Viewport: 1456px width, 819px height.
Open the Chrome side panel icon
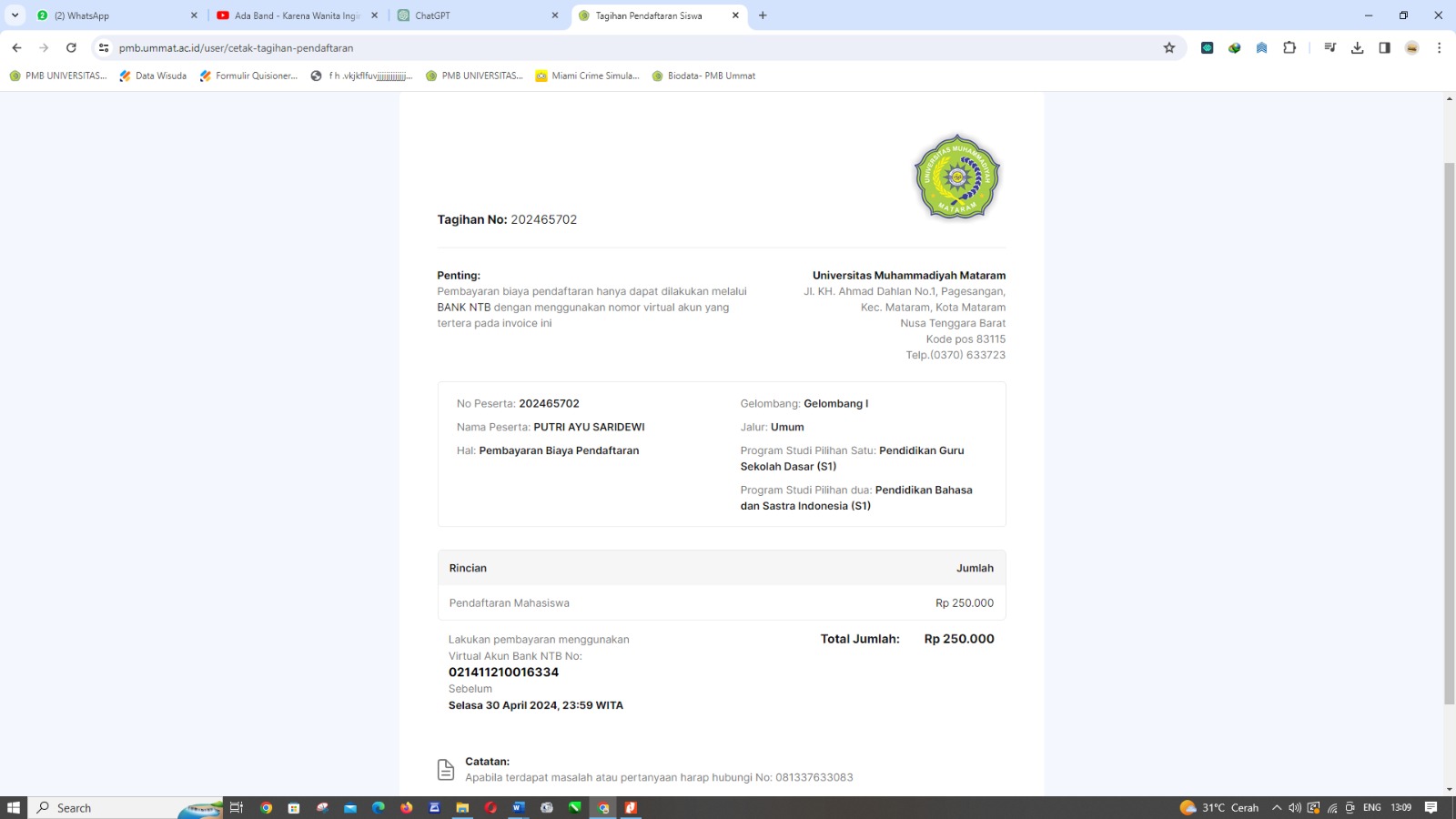point(1384,48)
